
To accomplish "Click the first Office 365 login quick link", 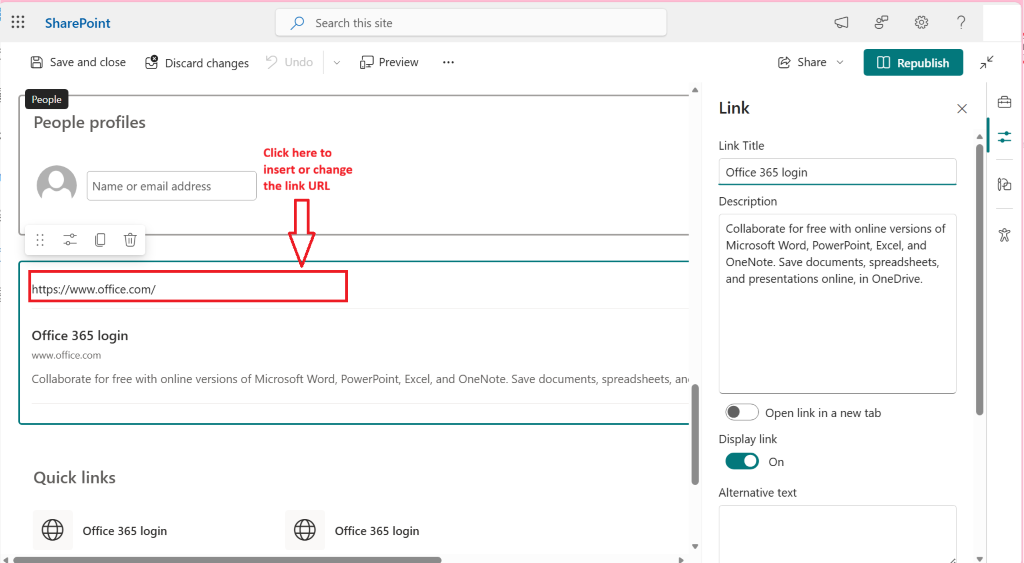I will click(125, 531).
